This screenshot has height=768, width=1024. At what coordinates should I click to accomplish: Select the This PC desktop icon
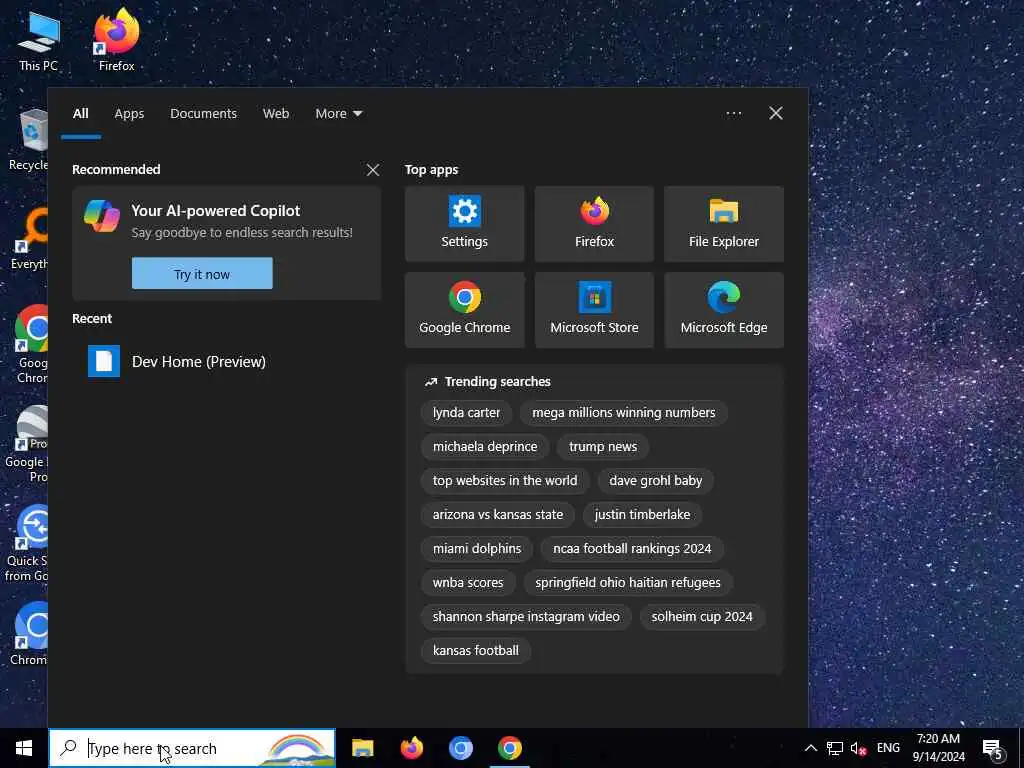(x=39, y=40)
